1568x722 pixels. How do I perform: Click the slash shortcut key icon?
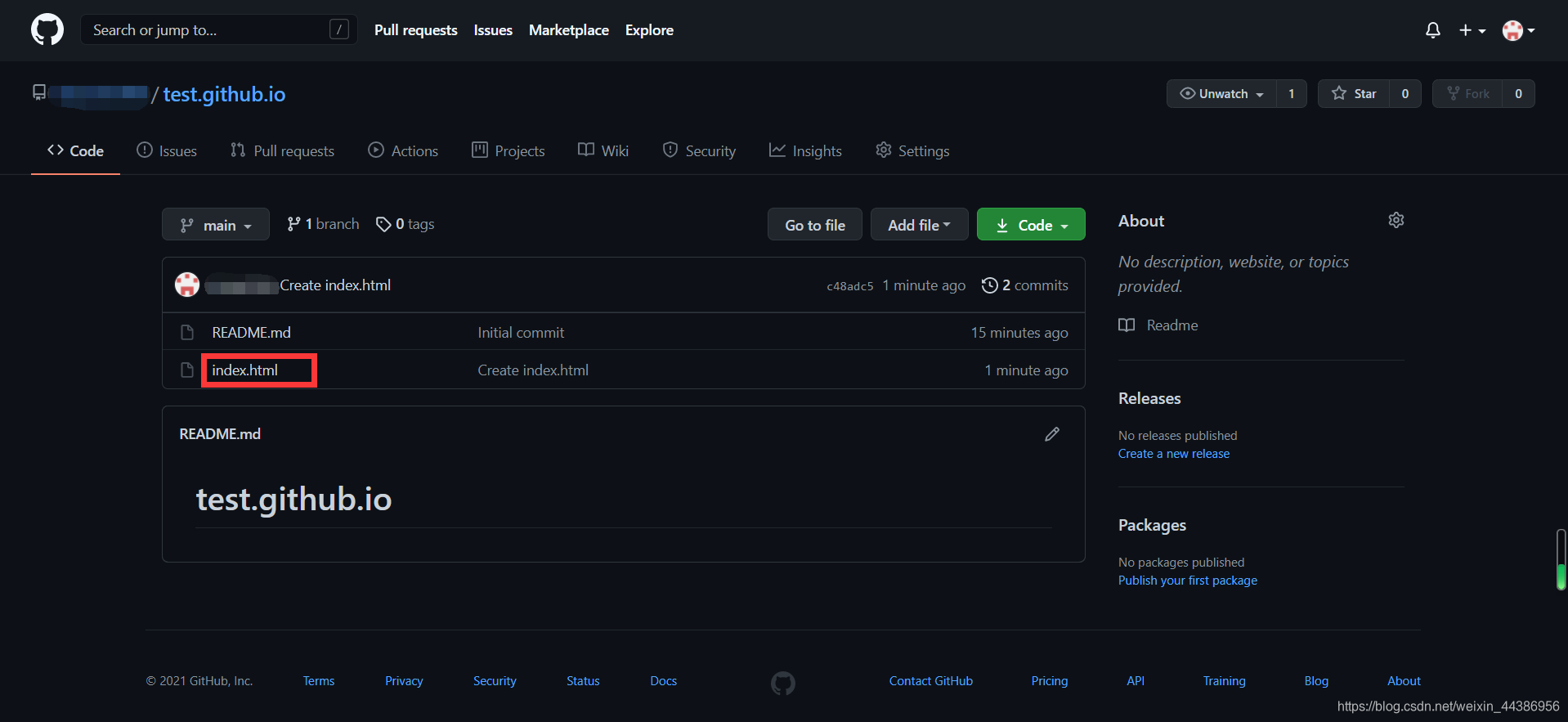339,30
